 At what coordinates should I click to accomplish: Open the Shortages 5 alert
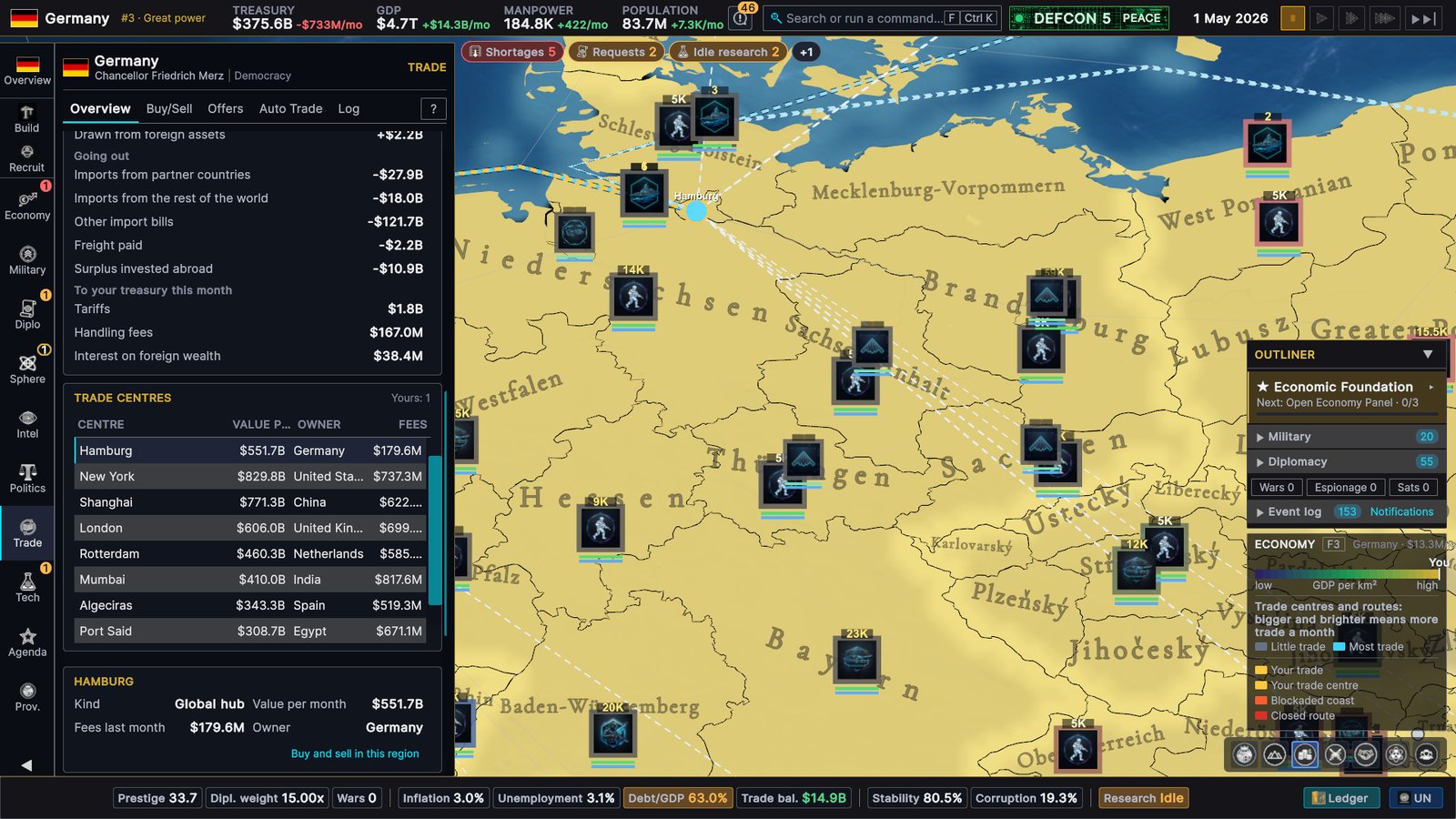512,52
